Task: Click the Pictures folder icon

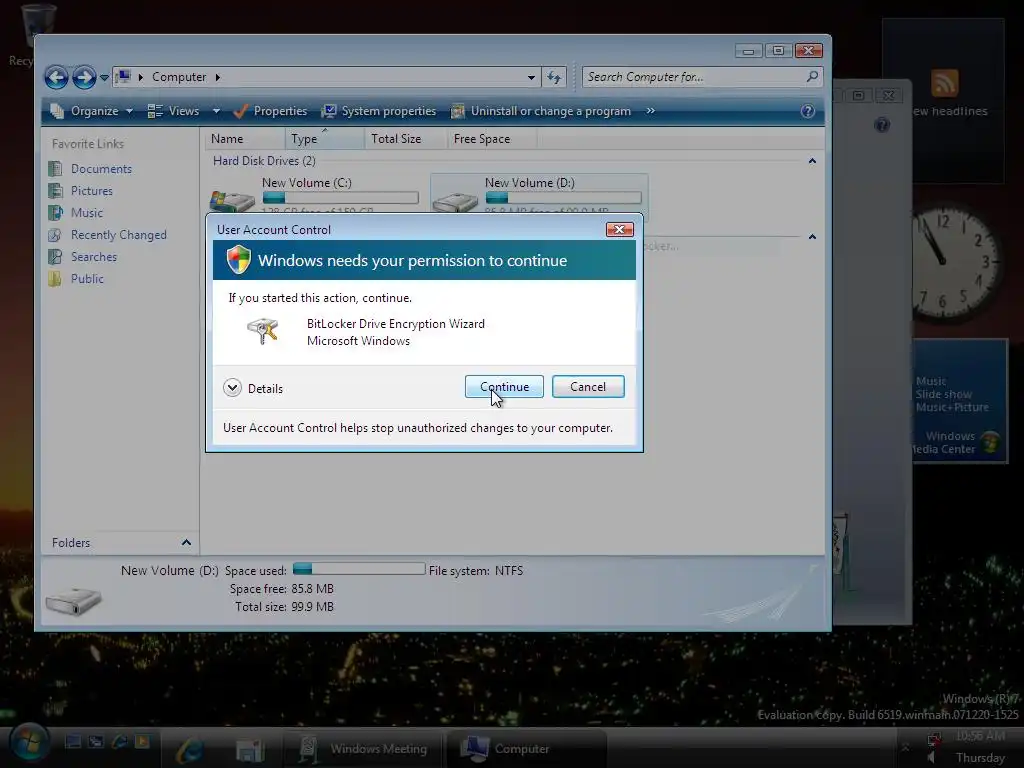Action: coord(55,191)
